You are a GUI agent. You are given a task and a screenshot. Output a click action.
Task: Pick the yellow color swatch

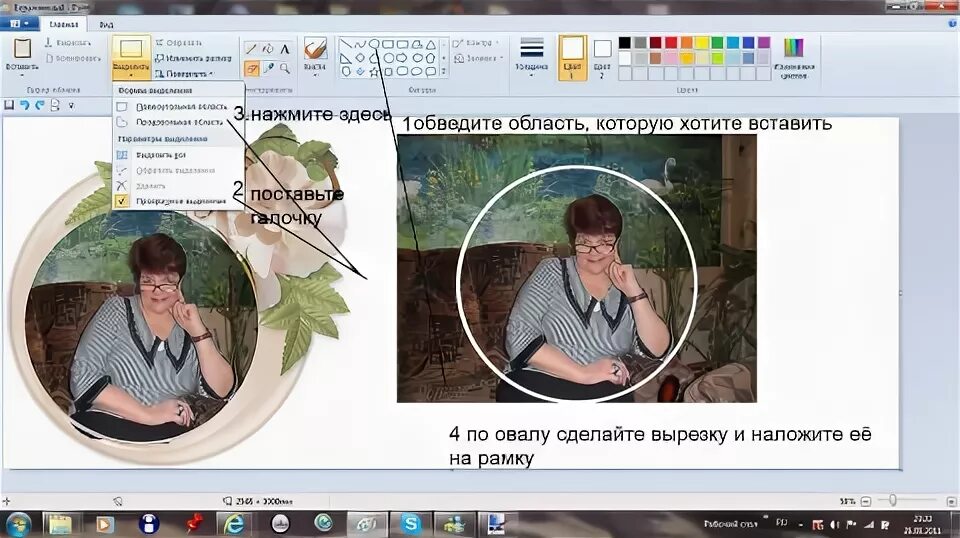pos(702,42)
